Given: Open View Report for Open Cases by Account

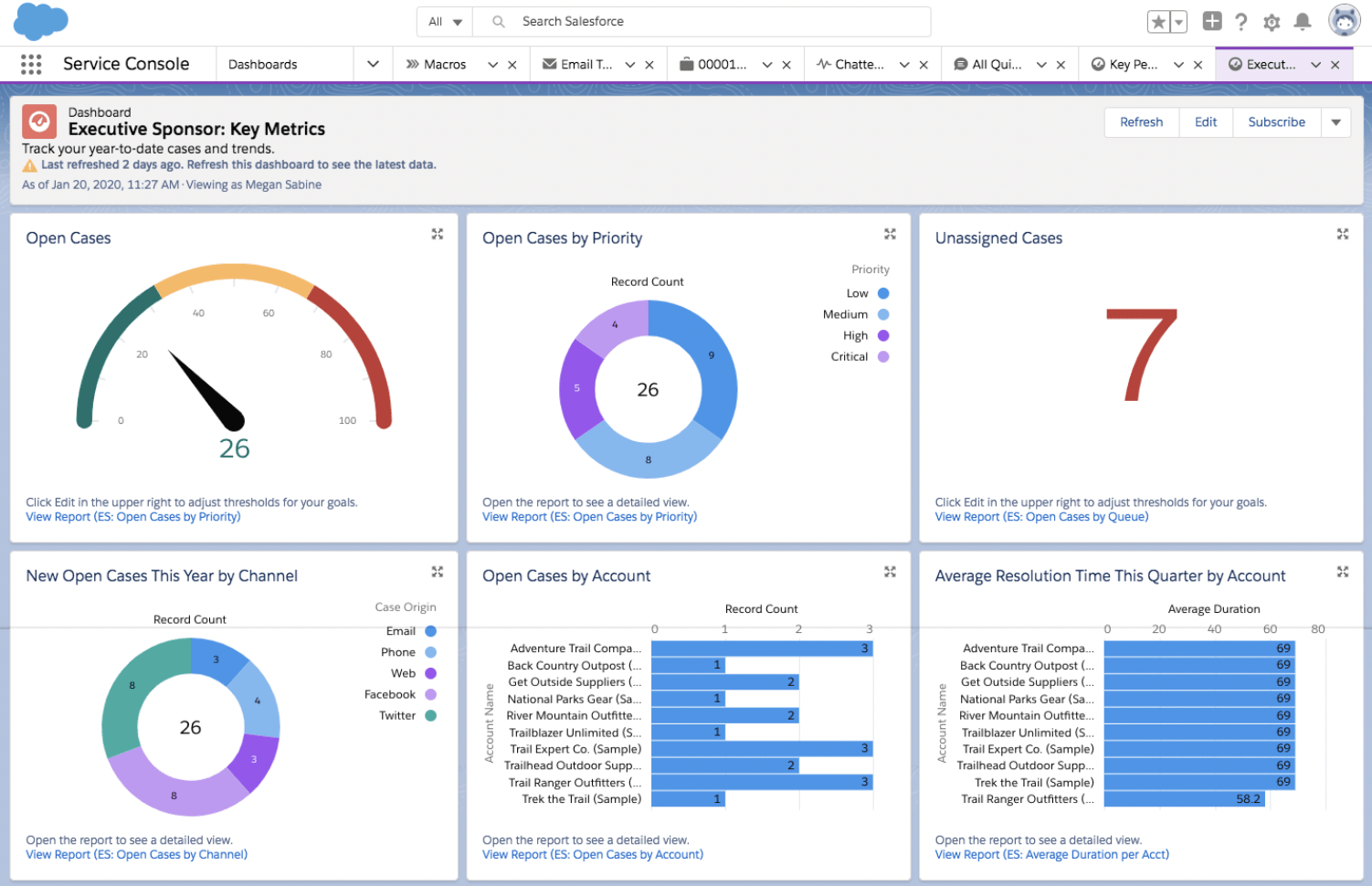Looking at the screenshot, I should pyautogui.click(x=593, y=855).
